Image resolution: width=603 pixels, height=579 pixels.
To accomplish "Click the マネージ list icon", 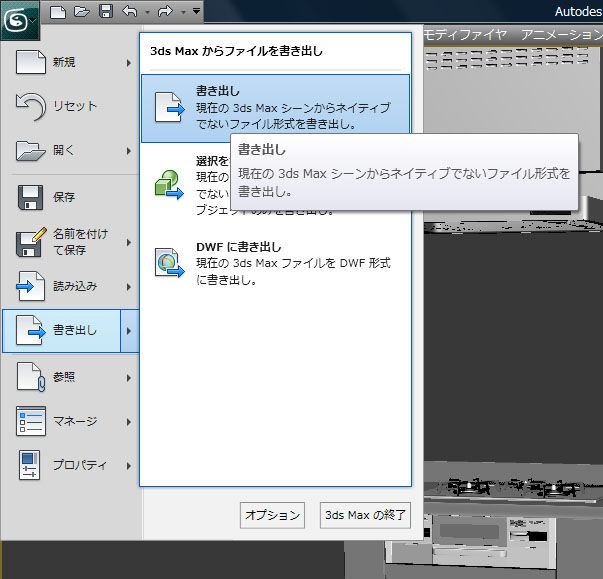I will click(31, 421).
